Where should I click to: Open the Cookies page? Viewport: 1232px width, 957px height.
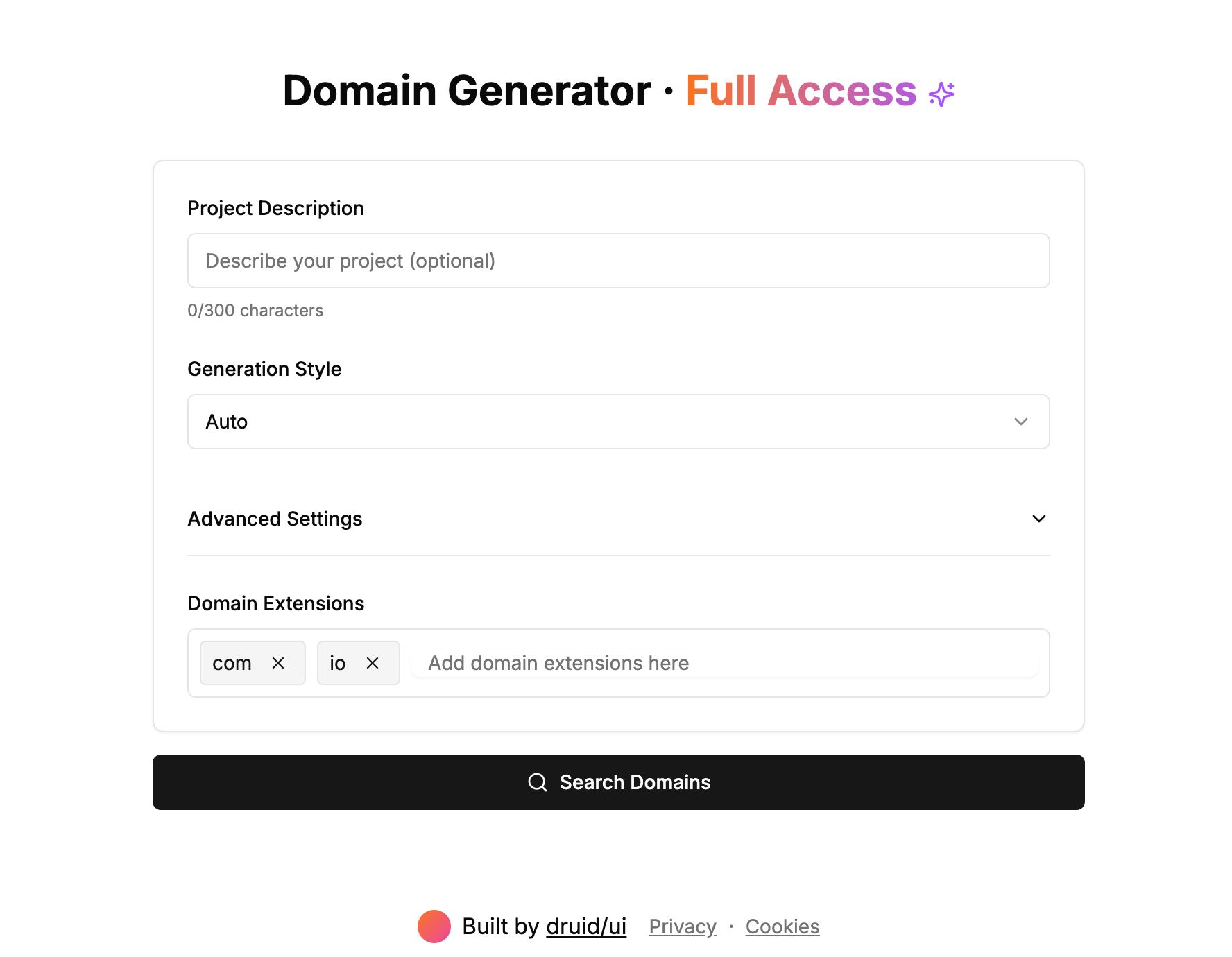782,926
